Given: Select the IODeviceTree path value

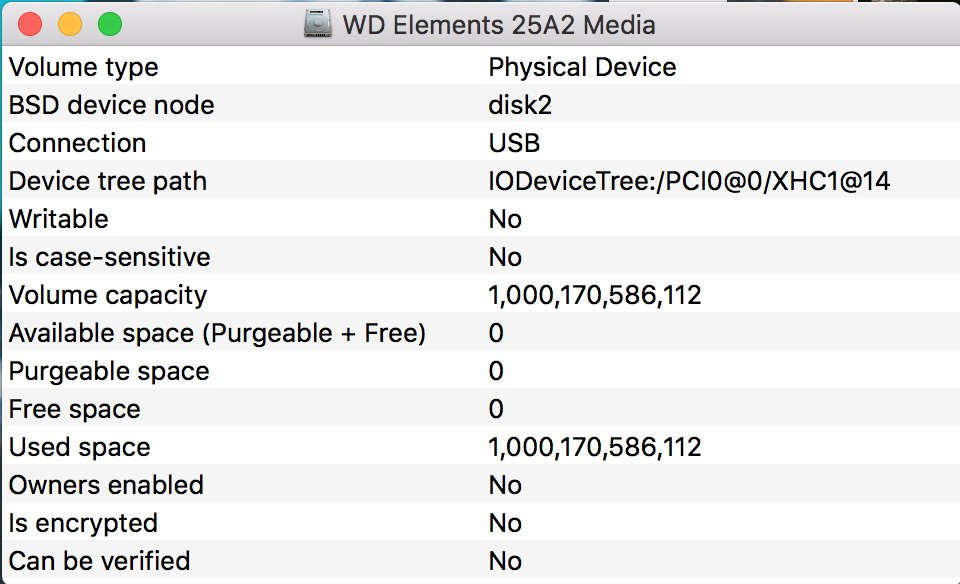Looking at the screenshot, I should click(689, 181).
